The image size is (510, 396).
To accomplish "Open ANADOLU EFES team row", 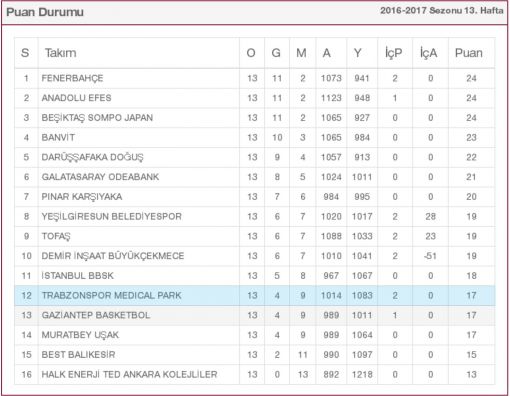I will pyautogui.click(x=255, y=98).
